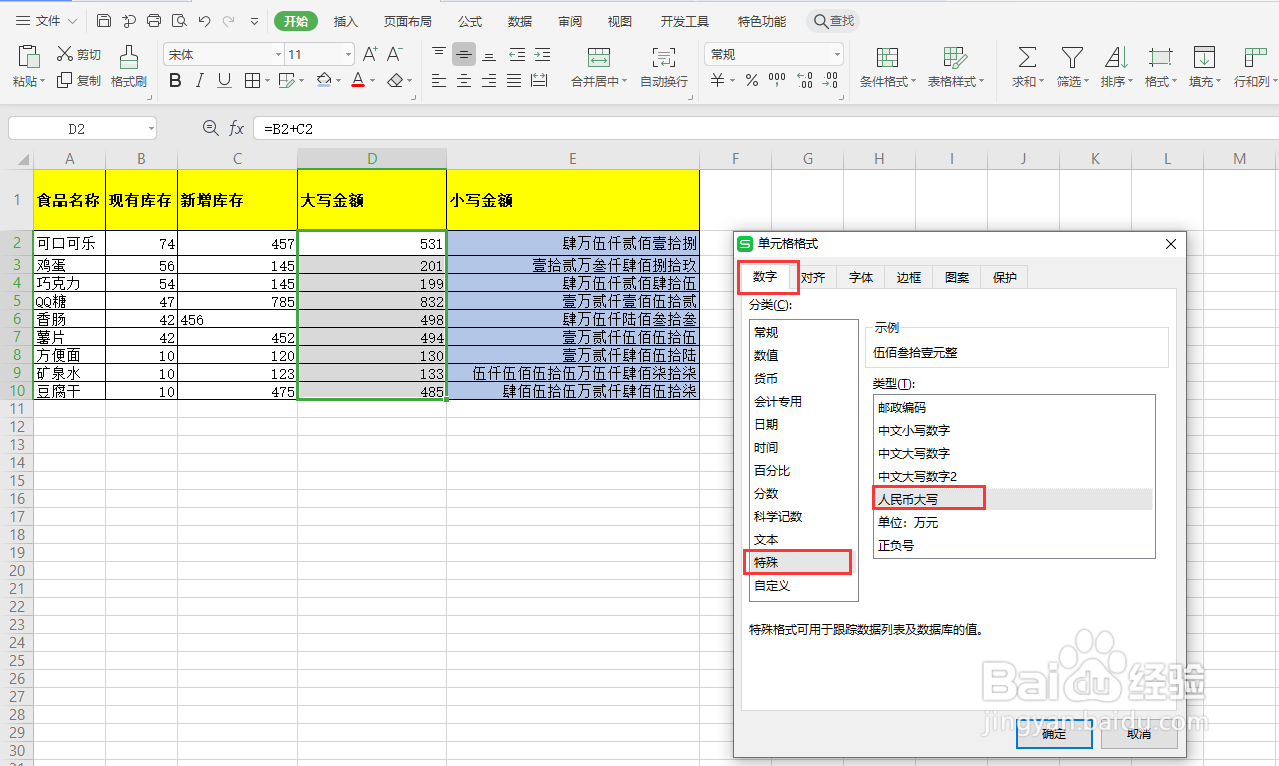Viewport: 1279px width, 766px height.
Task: Expand Table Style (表格样式) dropdown
Action: 982,82
